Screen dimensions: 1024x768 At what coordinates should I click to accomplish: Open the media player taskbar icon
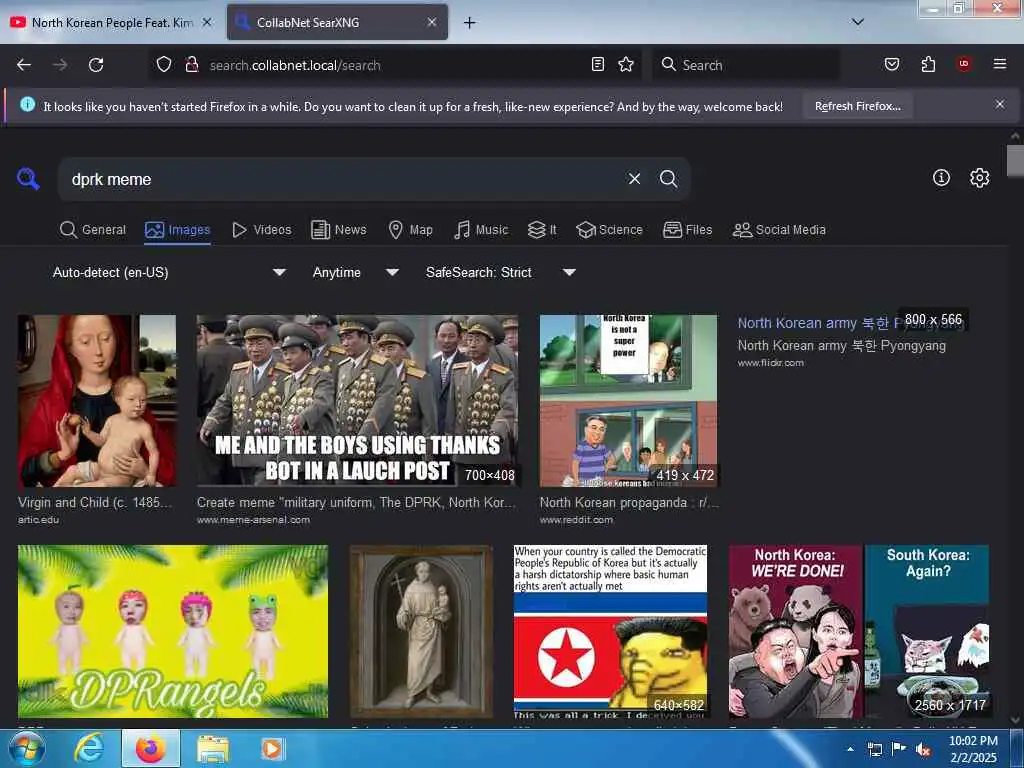click(x=272, y=749)
